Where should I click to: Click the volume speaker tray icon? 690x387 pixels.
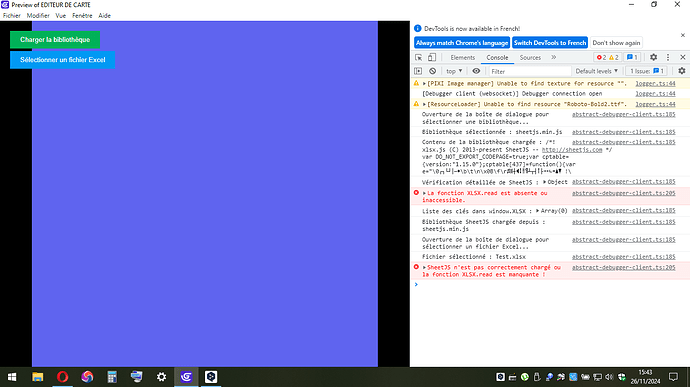click(x=609, y=377)
